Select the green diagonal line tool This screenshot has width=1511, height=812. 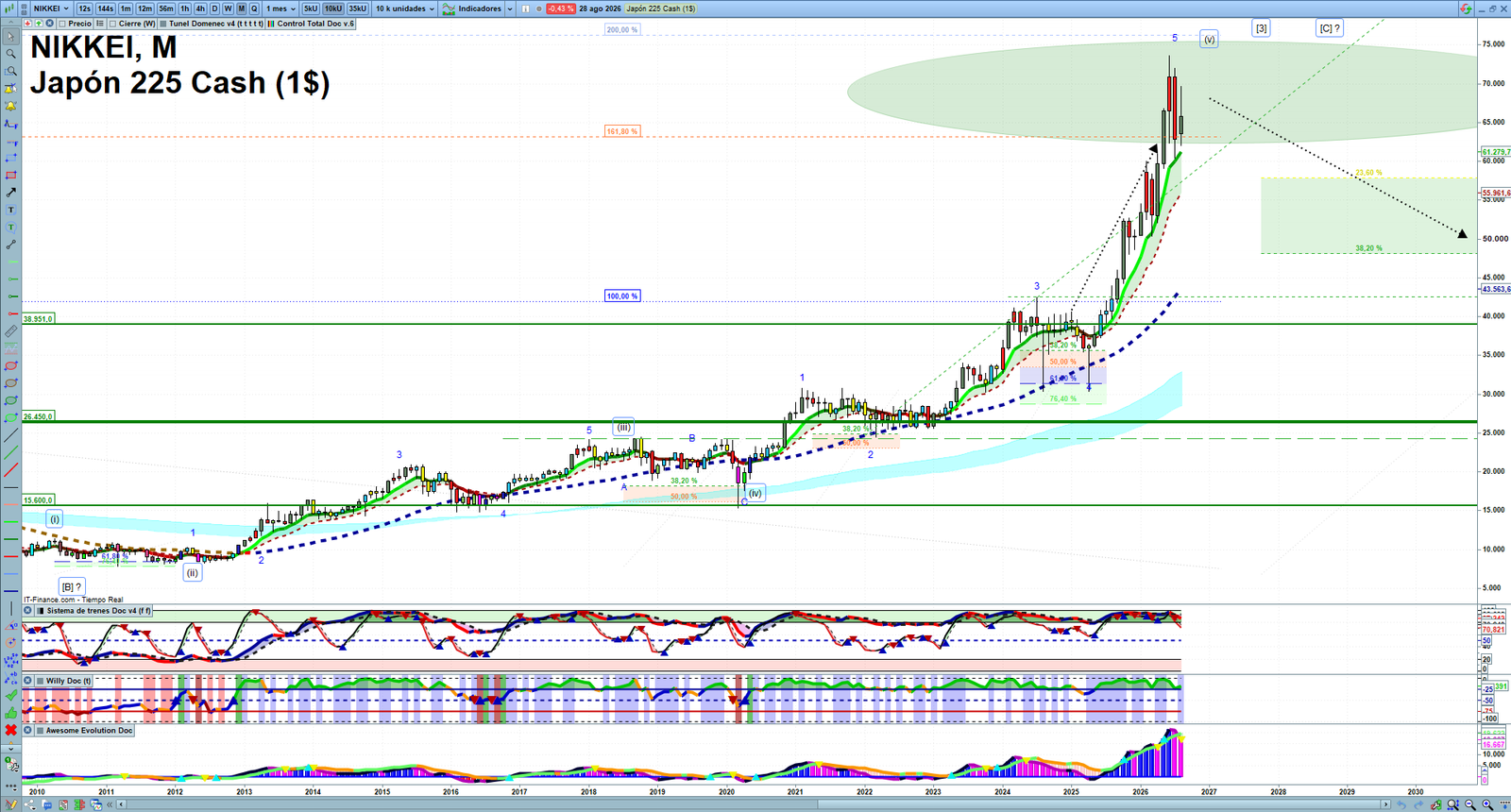coord(11,452)
